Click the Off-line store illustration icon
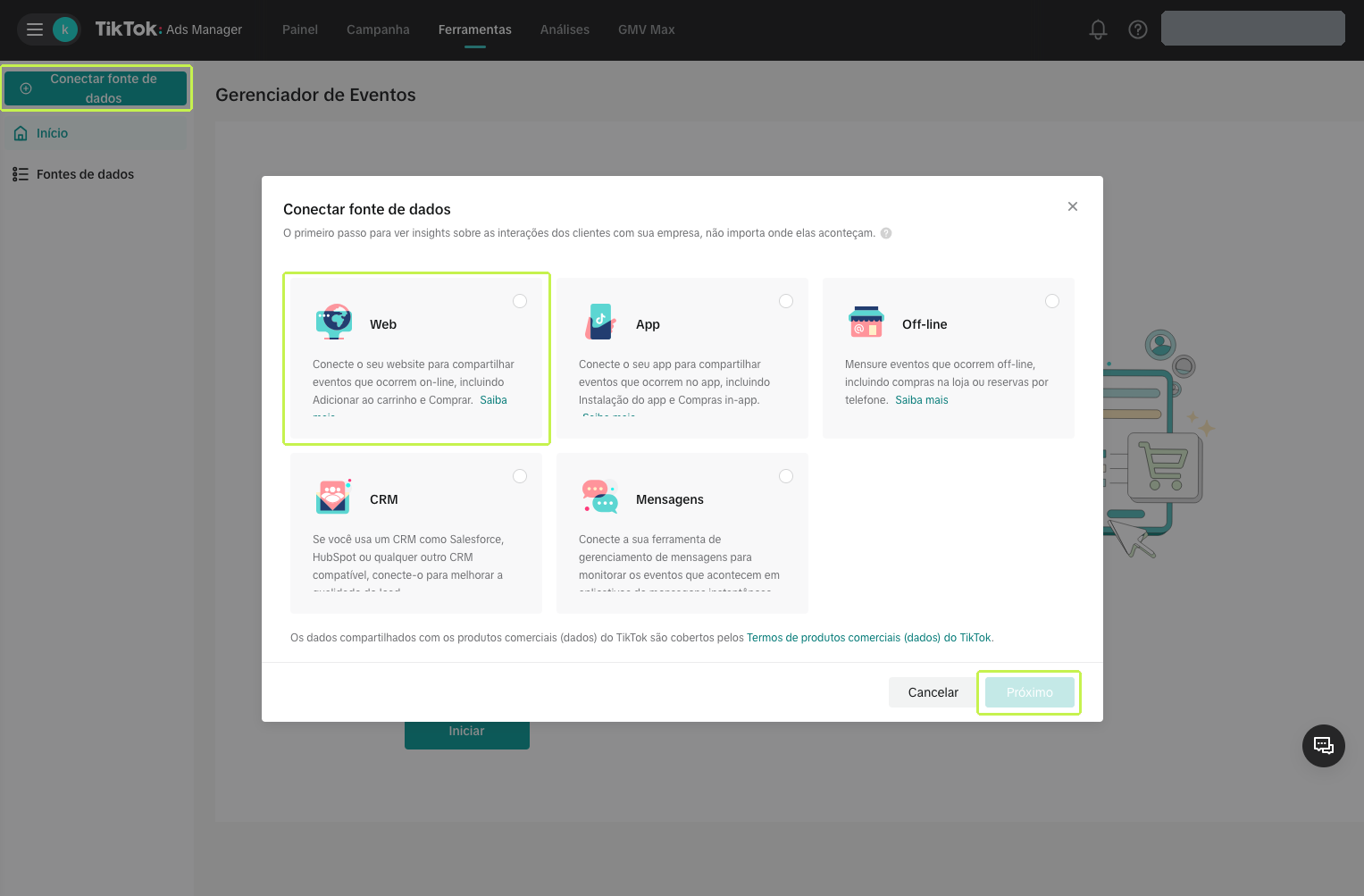The height and width of the screenshot is (896, 1364). click(x=866, y=322)
